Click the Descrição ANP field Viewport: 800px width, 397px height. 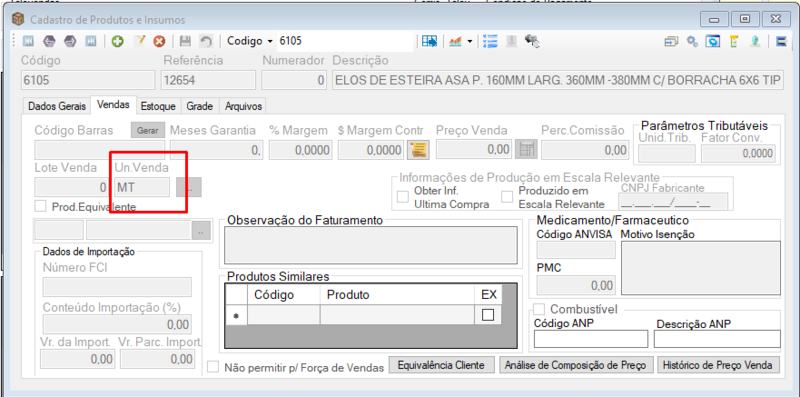click(x=717, y=339)
